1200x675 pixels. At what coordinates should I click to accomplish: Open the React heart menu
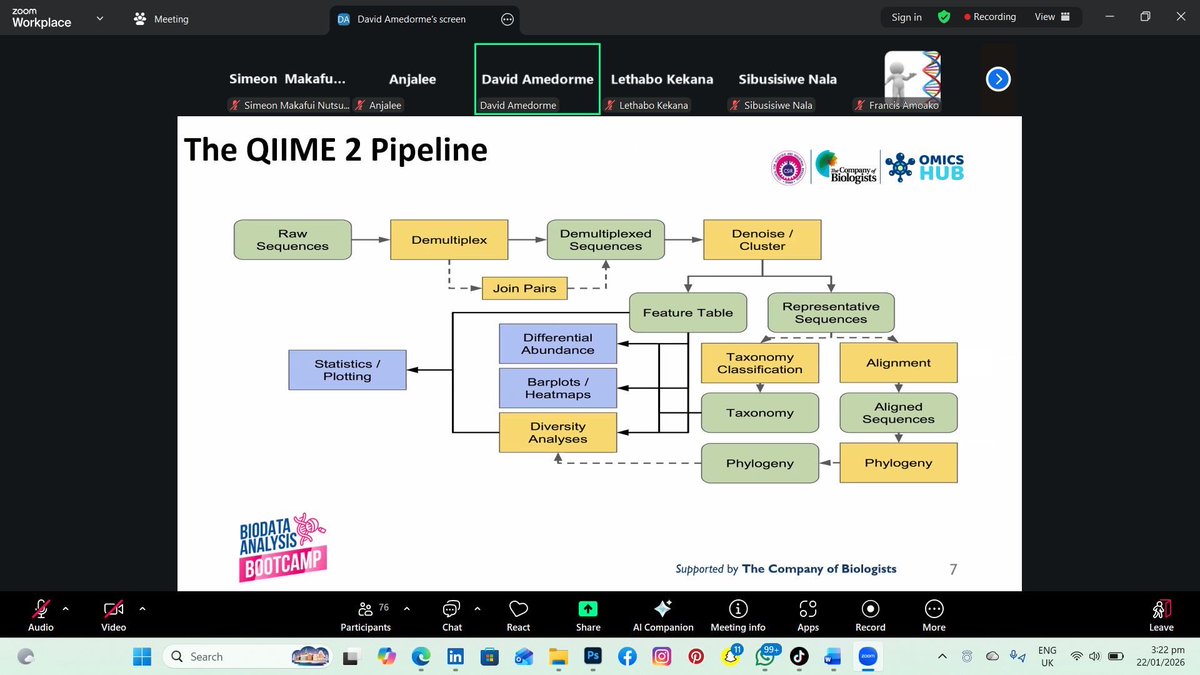pyautogui.click(x=518, y=615)
